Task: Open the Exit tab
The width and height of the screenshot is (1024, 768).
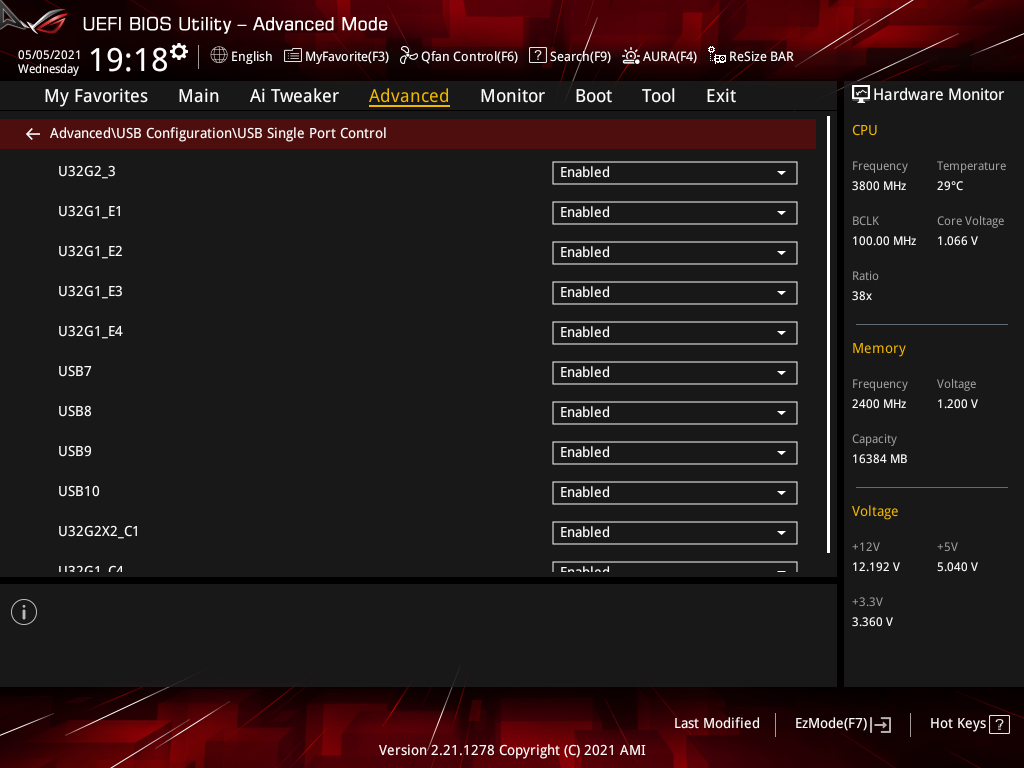Action: tap(721, 96)
